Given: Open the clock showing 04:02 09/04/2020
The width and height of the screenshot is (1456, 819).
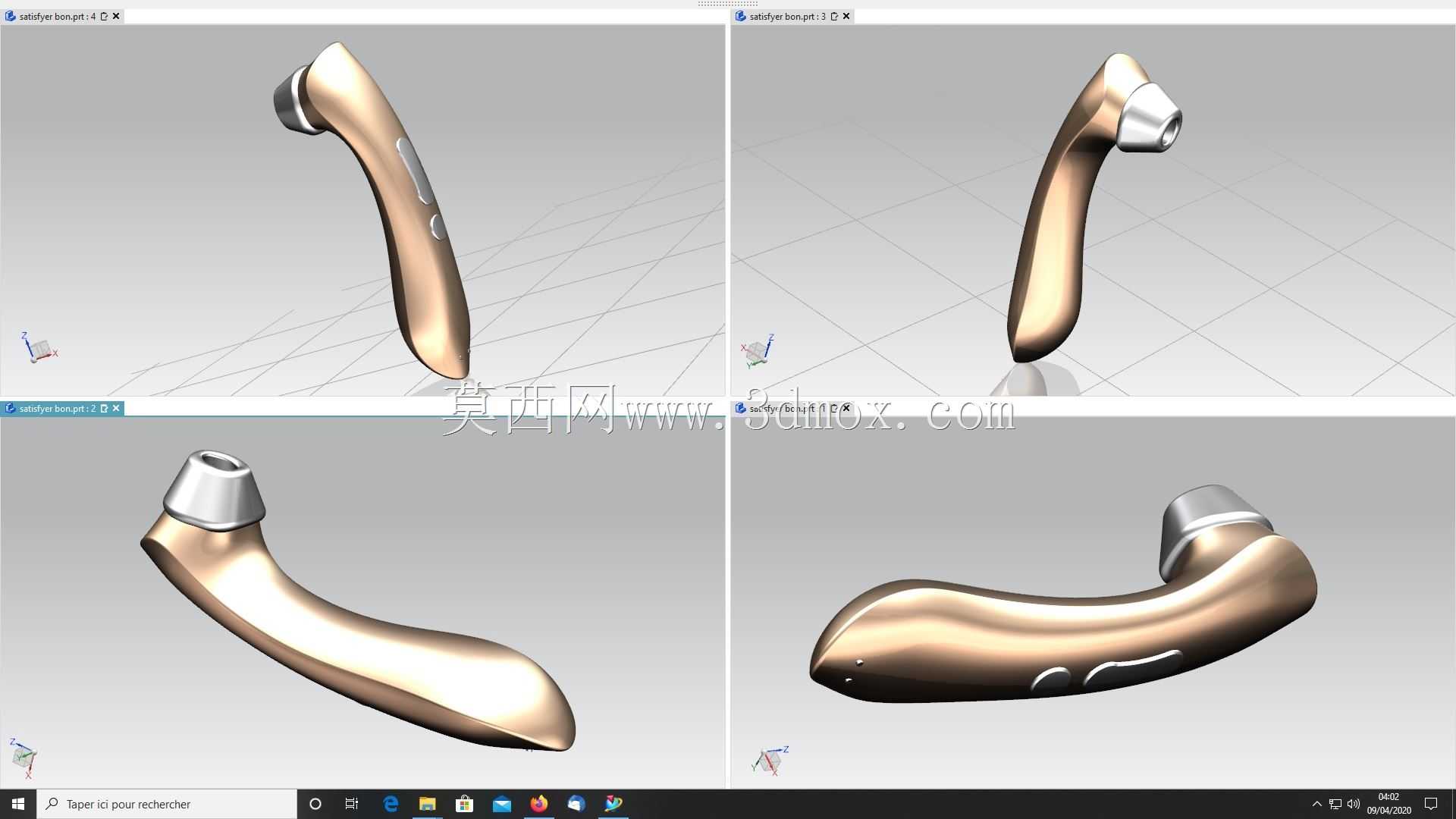Looking at the screenshot, I should pyautogui.click(x=1389, y=804).
